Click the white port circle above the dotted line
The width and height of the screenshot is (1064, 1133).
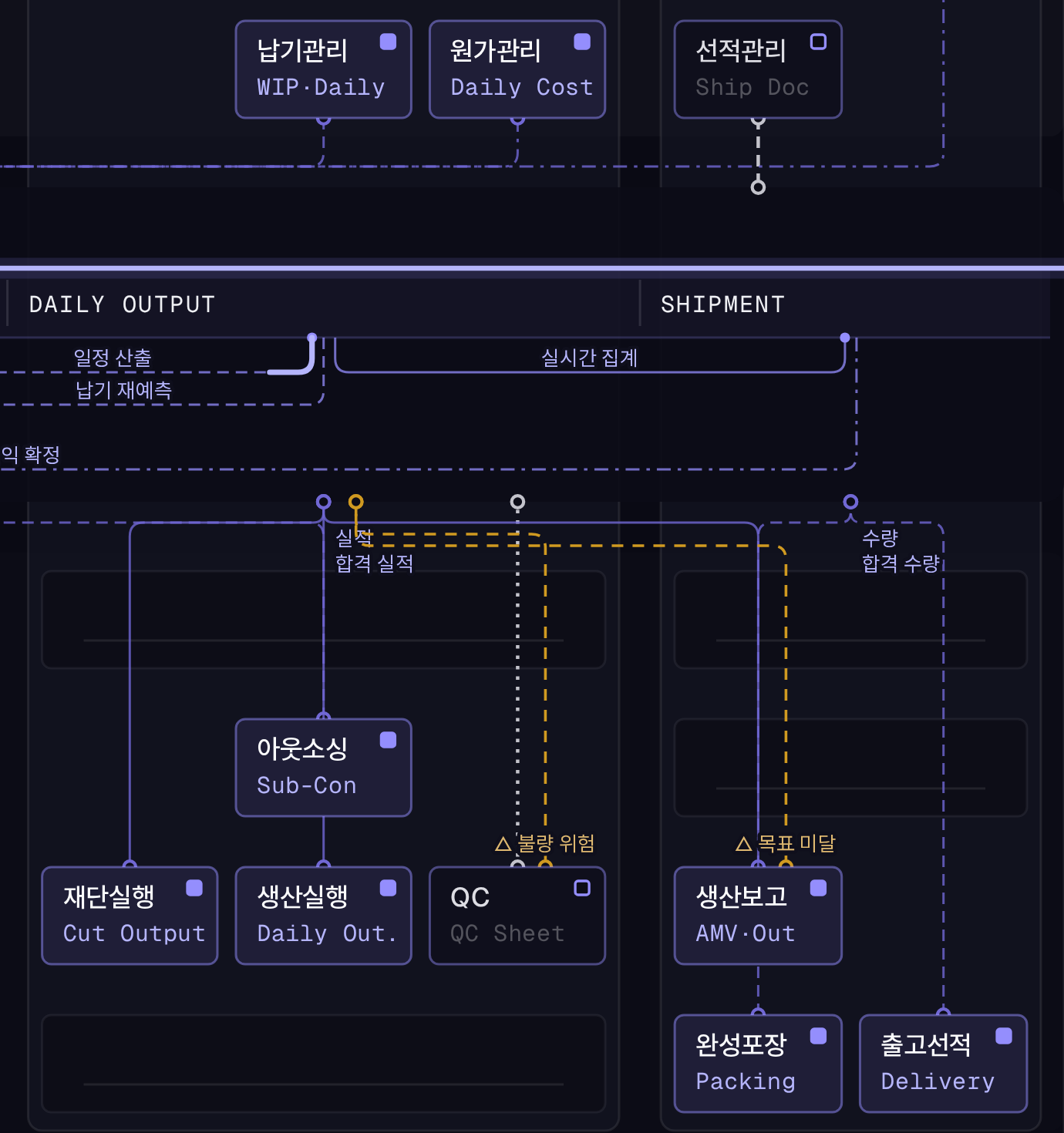(517, 502)
